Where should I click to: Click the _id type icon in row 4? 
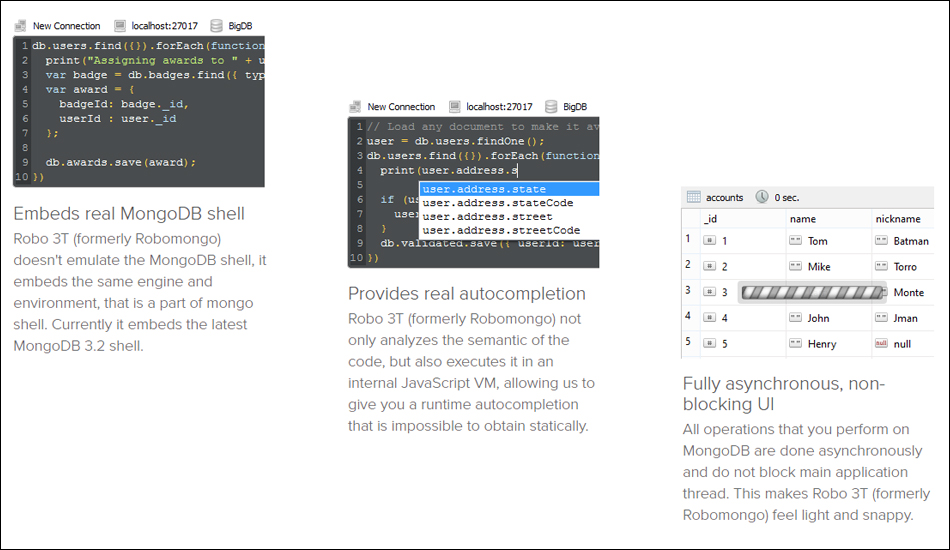(x=709, y=317)
